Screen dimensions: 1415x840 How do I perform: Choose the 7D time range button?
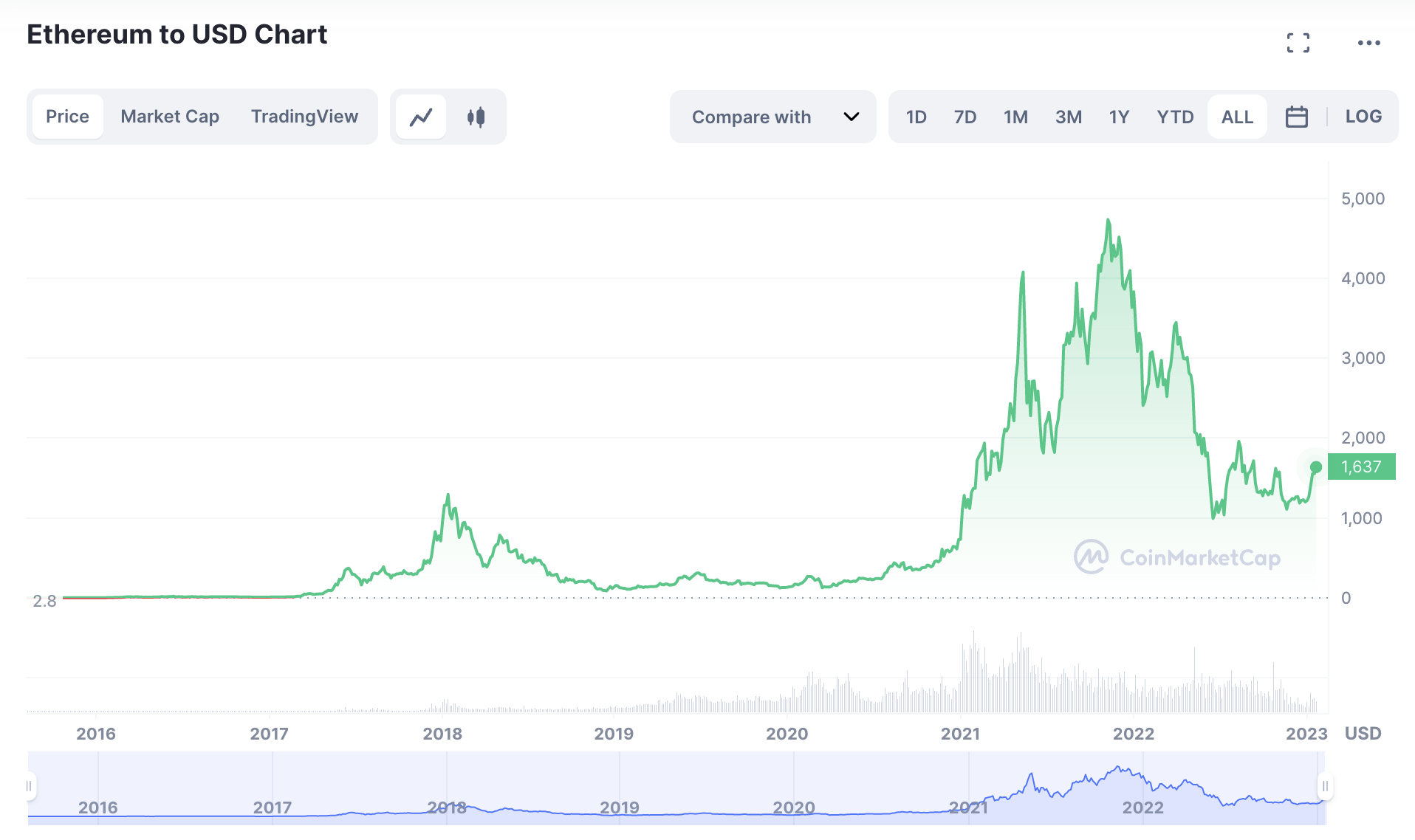[x=965, y=117]
